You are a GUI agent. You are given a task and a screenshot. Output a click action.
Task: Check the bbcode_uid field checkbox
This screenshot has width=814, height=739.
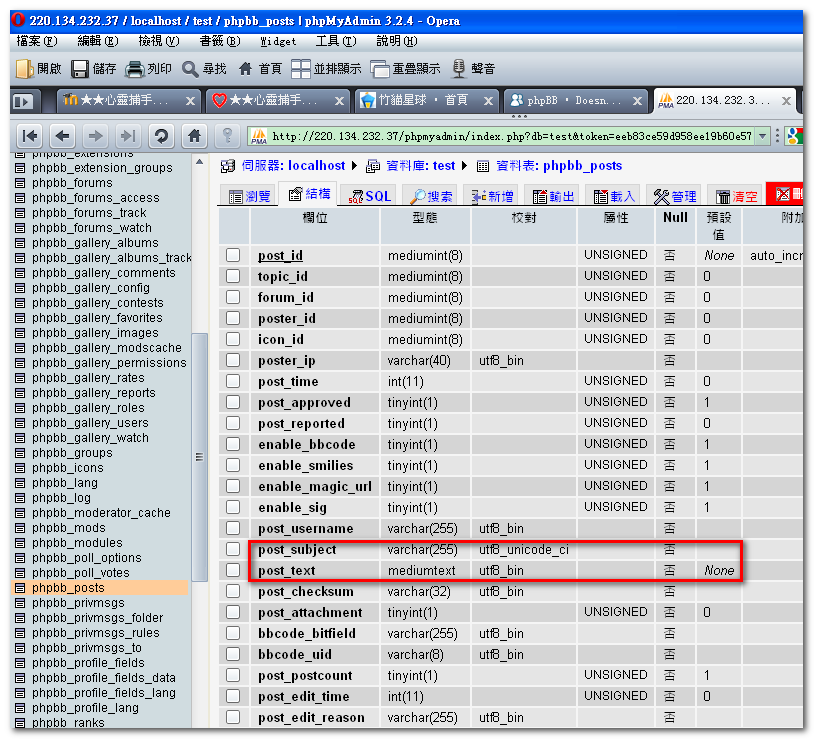tap(233, 654)
